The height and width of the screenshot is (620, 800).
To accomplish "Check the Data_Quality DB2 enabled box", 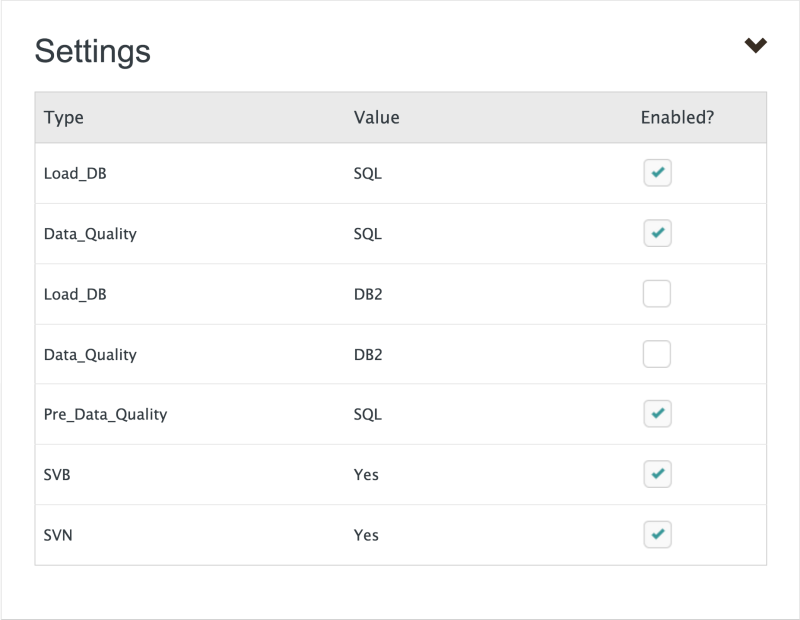I will pos(657,354).
